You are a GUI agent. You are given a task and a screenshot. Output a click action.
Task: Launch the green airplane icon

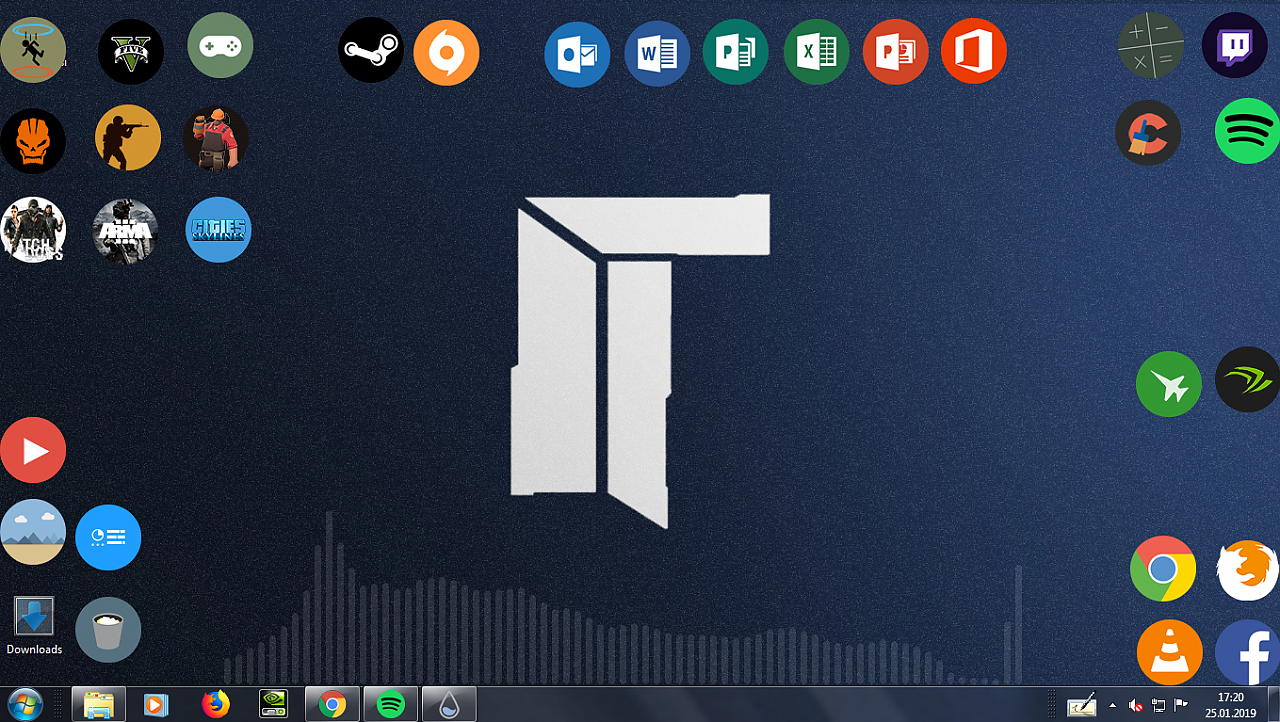pyautogui.click(x=1169, y=384)
